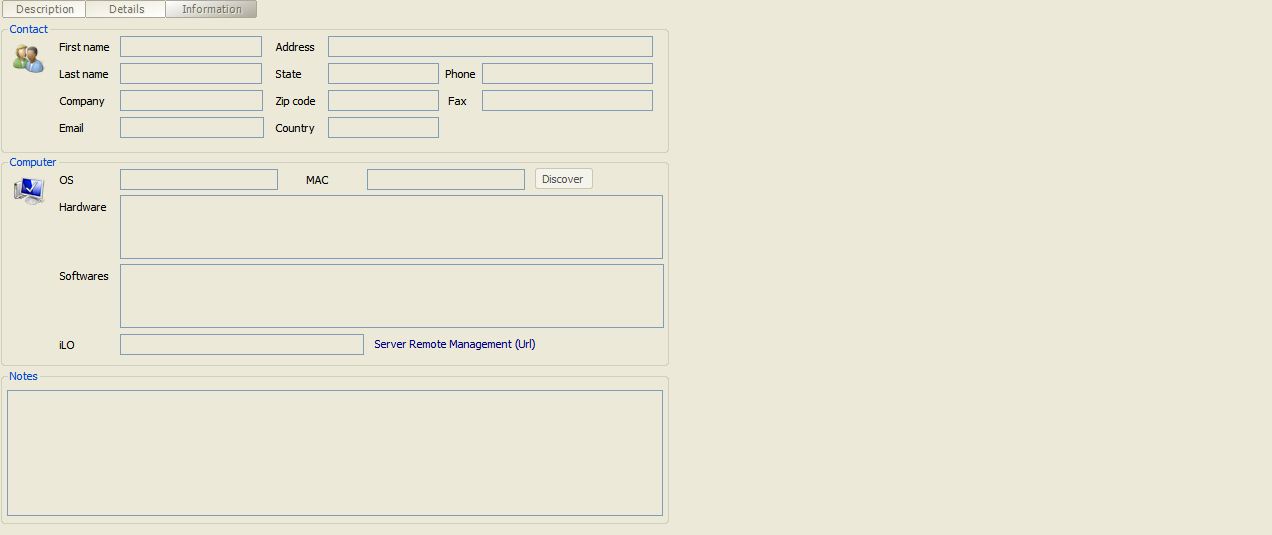Click the Zip code field
1272x535 pixels.
[383, 101]
